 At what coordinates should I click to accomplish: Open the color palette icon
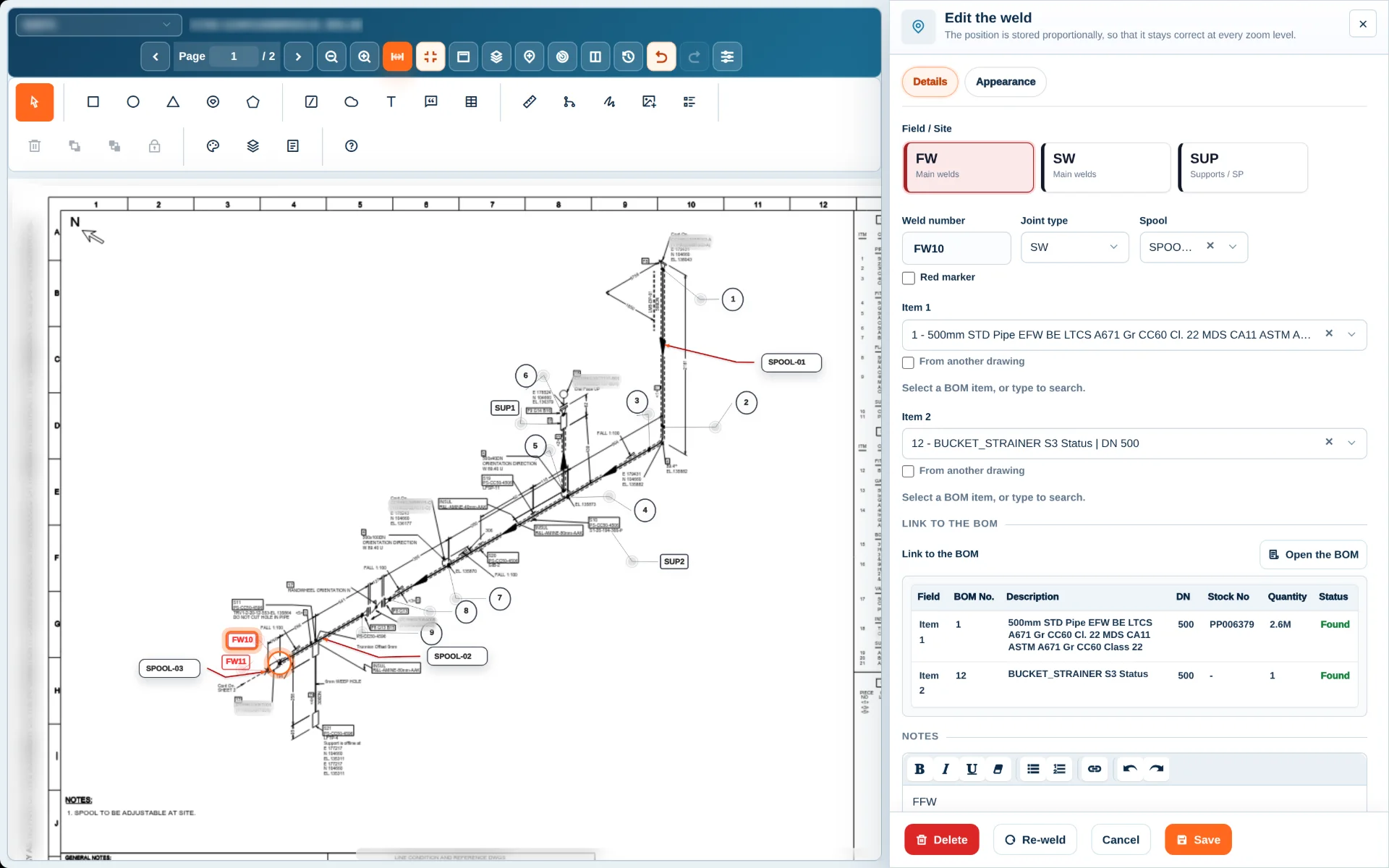[213, 146]
